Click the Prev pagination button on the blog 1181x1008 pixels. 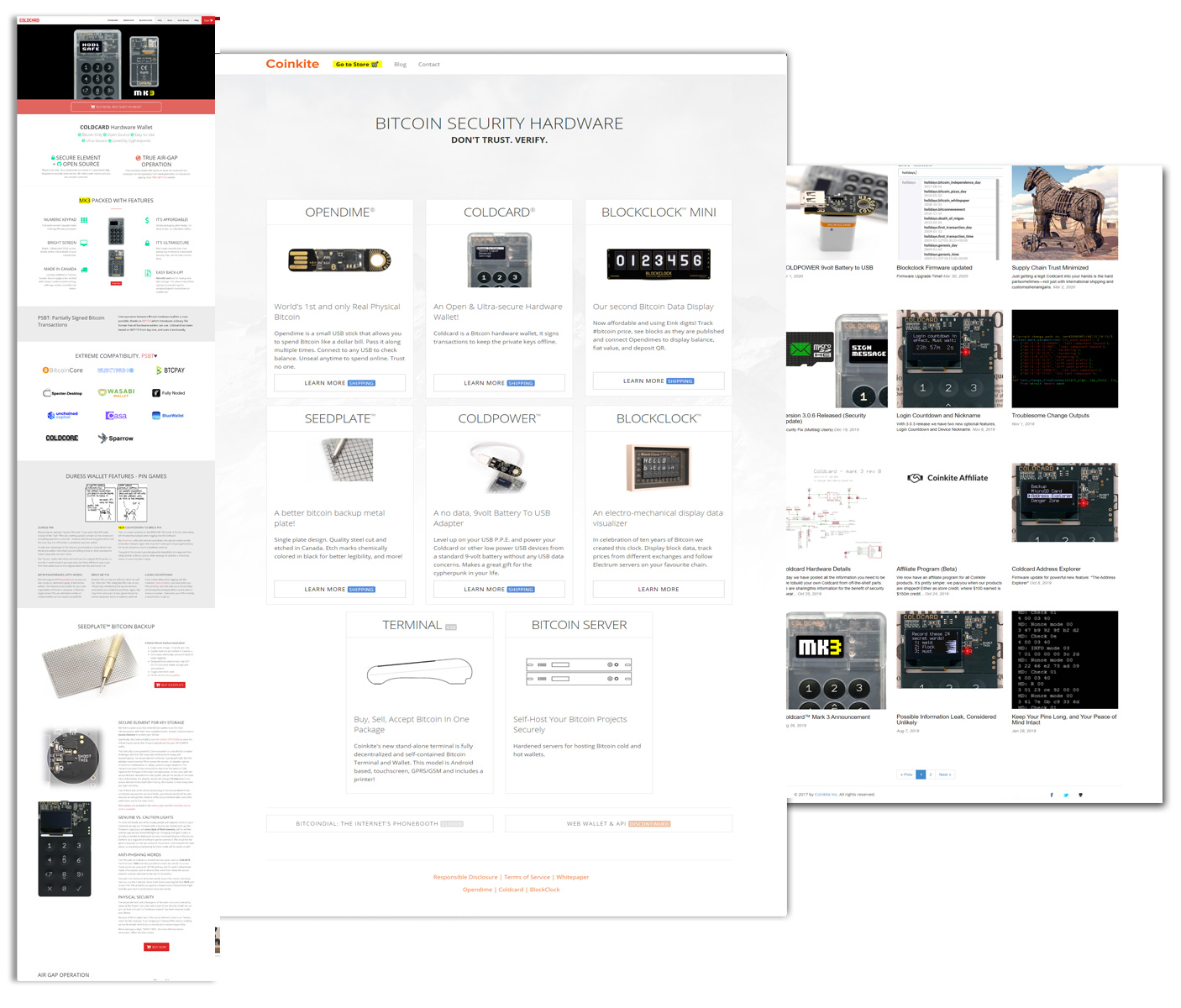(906, 774)
